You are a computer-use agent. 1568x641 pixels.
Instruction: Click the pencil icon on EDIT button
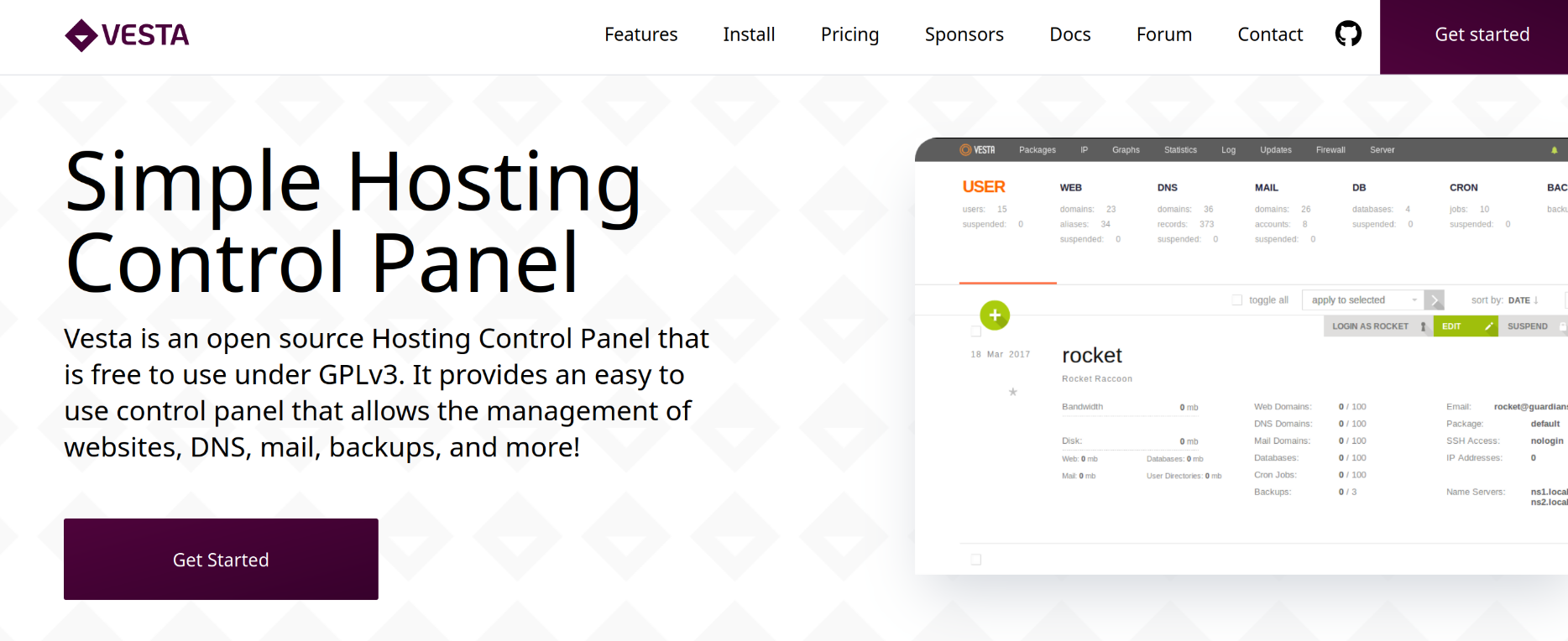[x=1489, y=326]
